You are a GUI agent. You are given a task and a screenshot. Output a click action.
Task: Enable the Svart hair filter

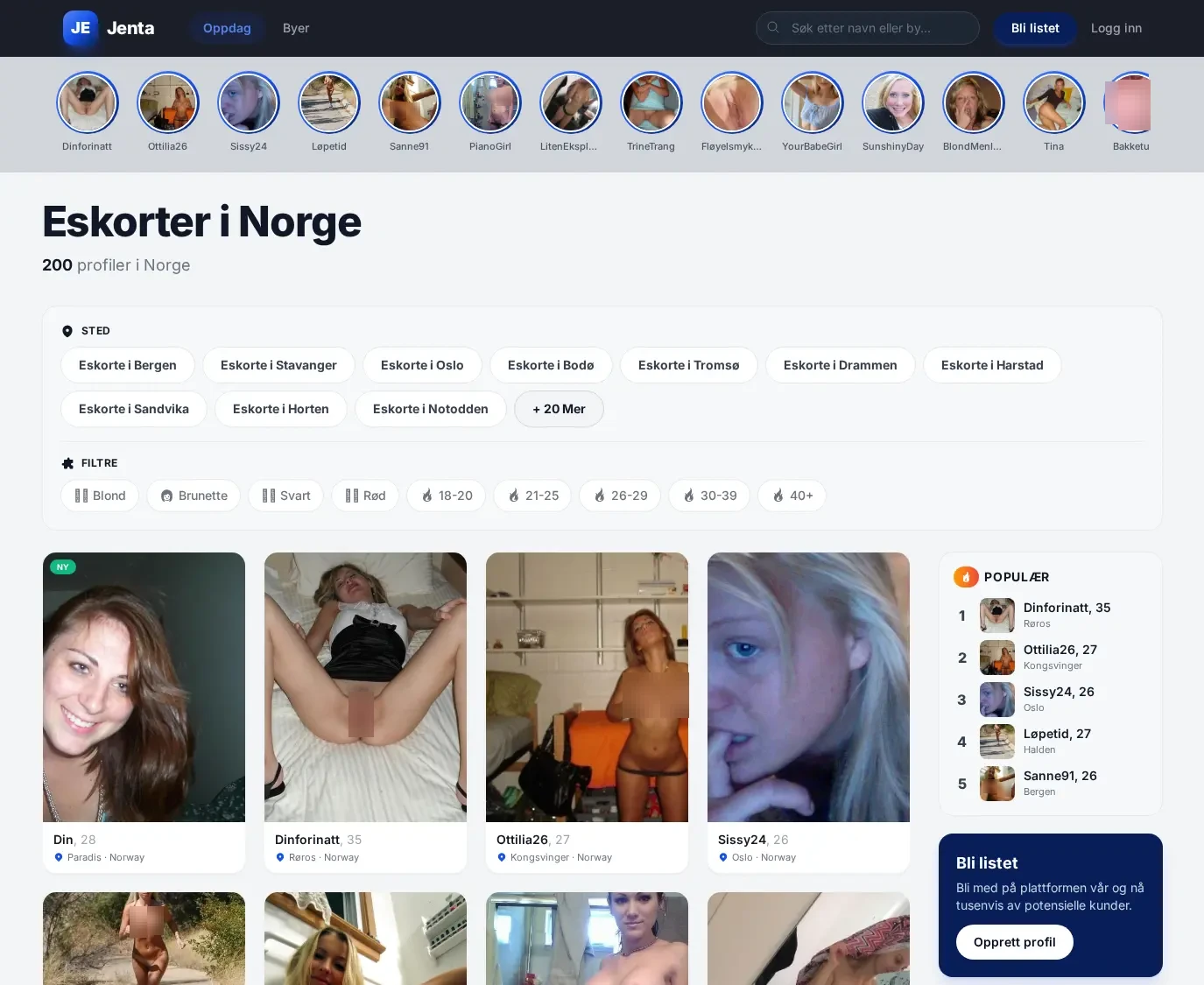click(286, 496)
